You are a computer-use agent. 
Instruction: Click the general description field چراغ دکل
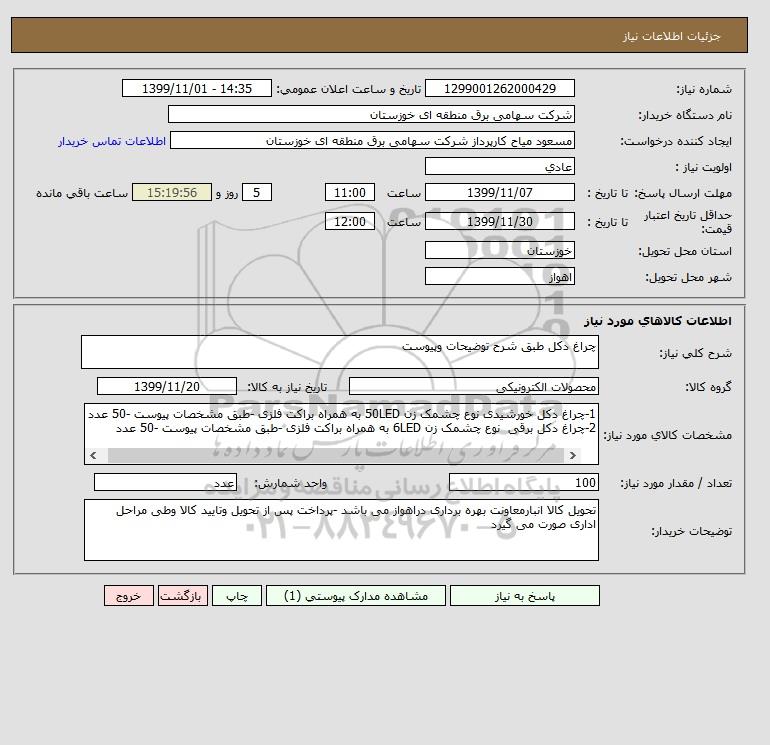click(340, 352)
